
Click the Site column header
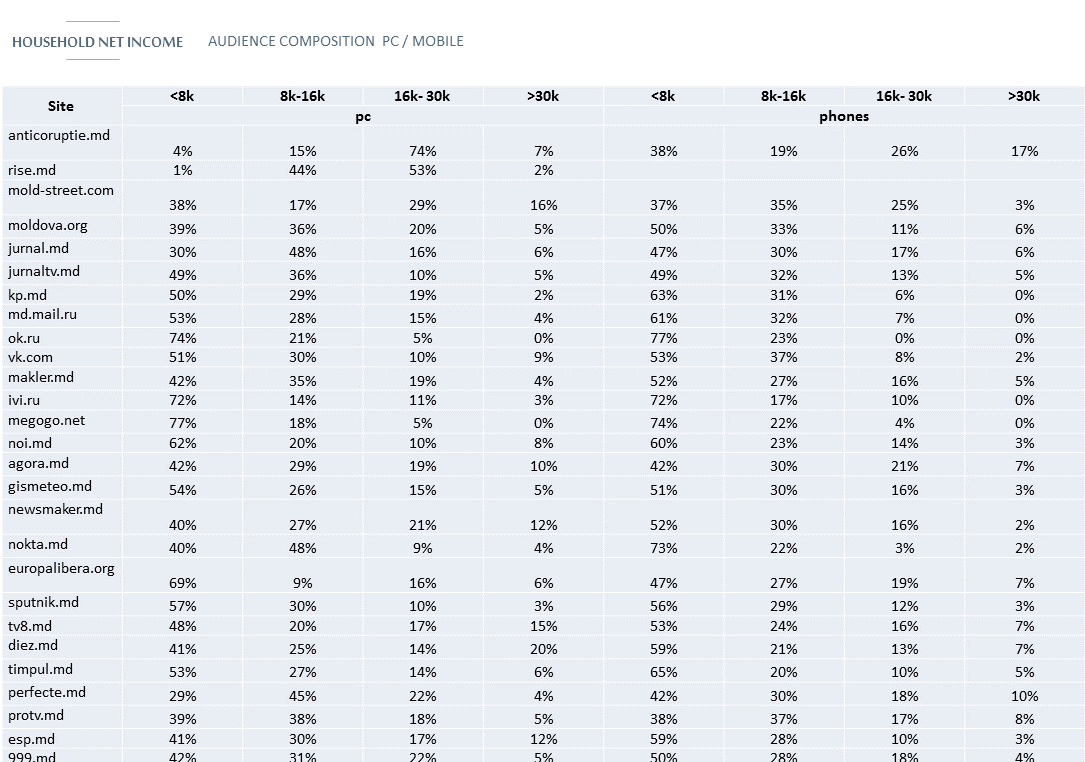pos(61,106)
